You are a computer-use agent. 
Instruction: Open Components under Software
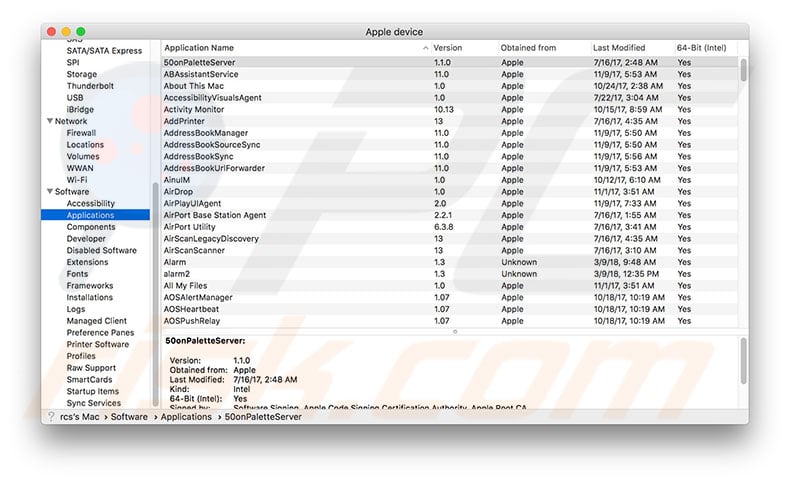pos(91,227)
